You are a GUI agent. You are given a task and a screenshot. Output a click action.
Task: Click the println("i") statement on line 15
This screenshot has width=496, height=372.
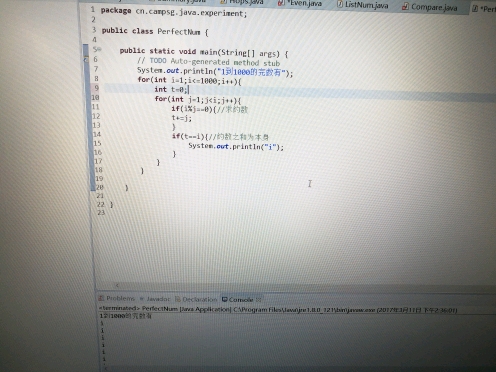(236, 146)
